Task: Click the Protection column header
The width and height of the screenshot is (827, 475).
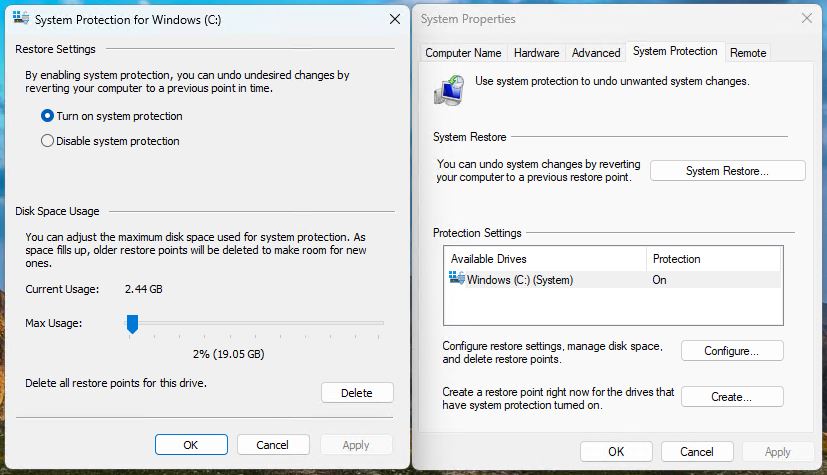Action: tap(714, 259)
